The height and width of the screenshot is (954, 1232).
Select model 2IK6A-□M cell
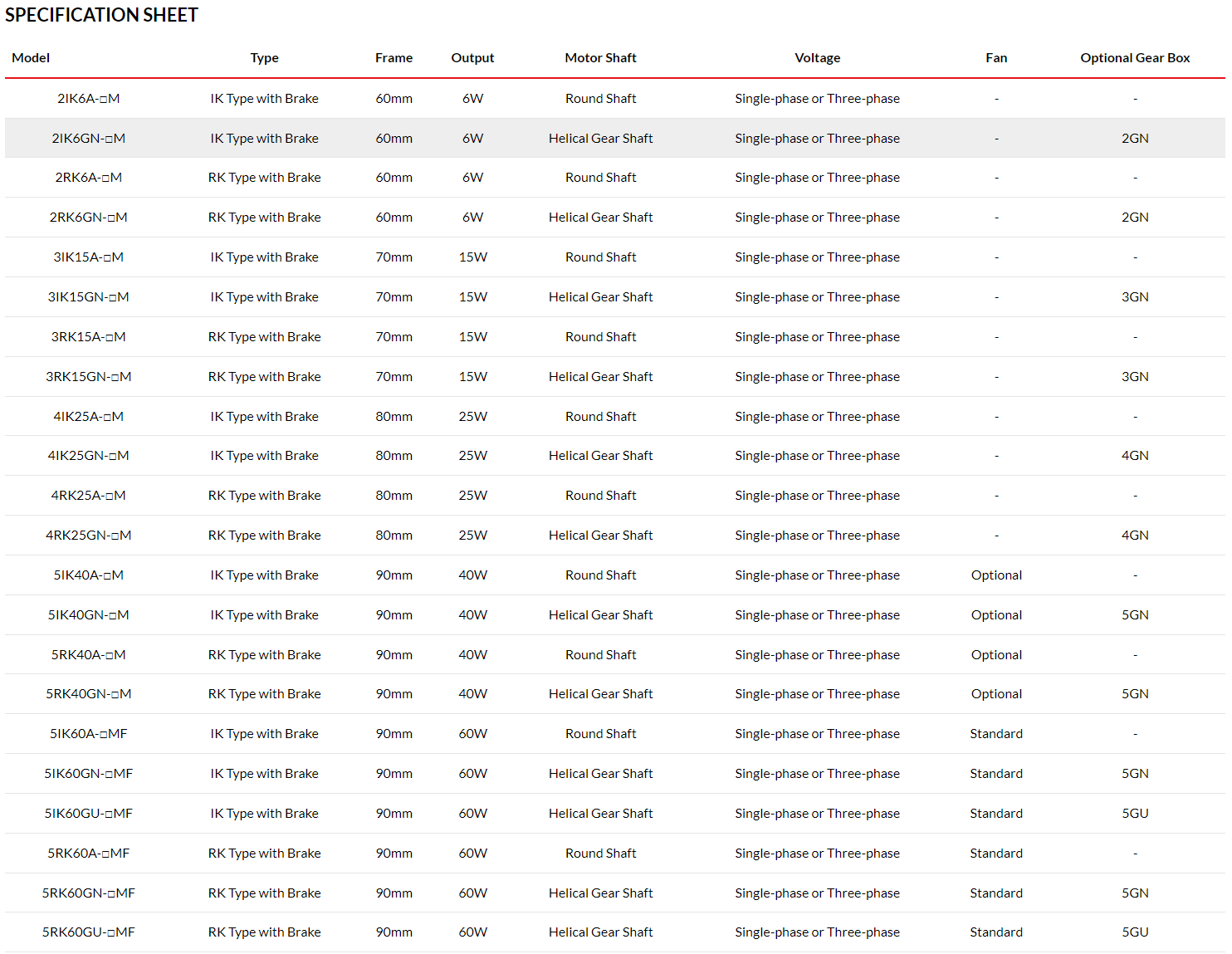pyautogui.click(x=89, y=99)
